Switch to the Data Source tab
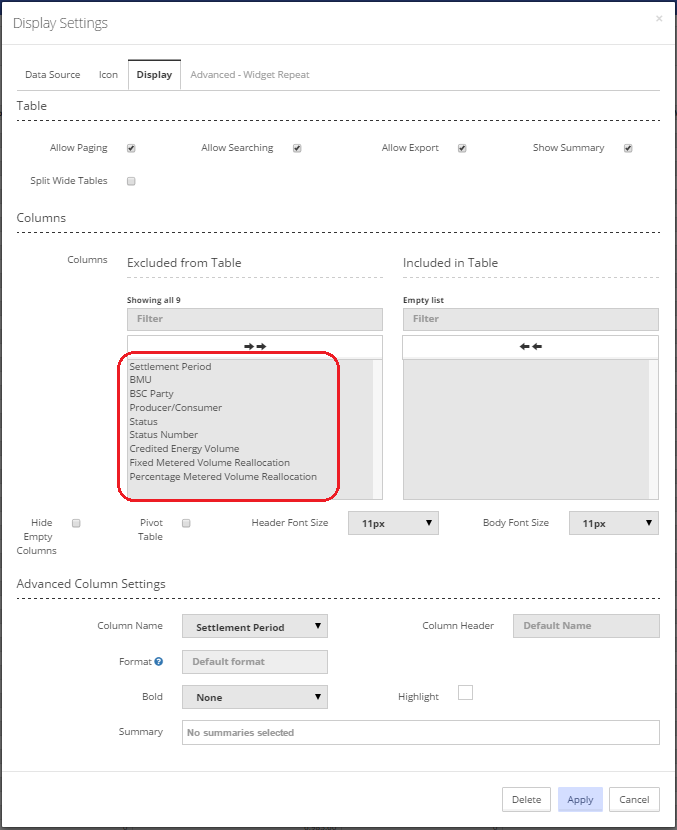The image size is (677, 830). [52, 75]
